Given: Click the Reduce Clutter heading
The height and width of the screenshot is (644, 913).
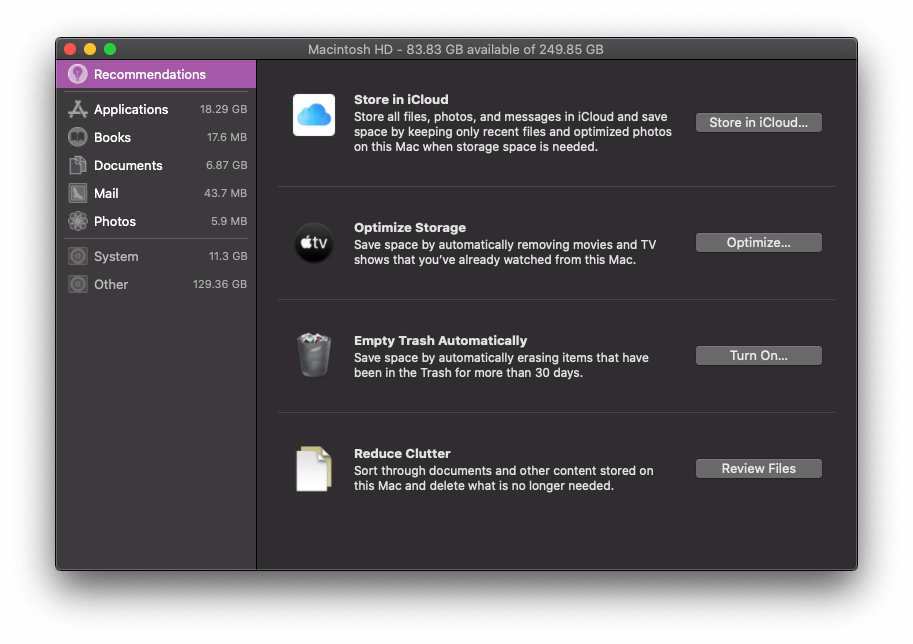Looking at the screenshot, I should pos(402,453).
